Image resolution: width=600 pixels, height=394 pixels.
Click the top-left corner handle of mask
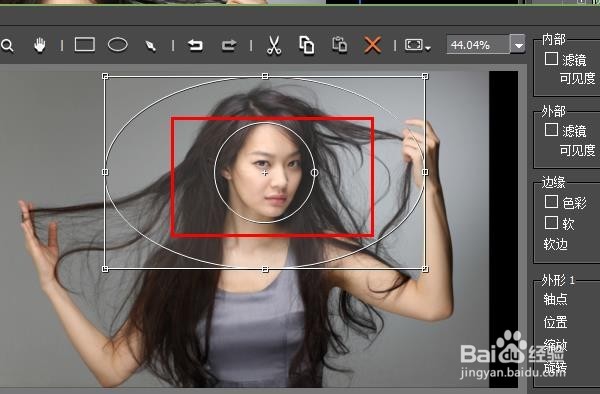coord(105,77)
